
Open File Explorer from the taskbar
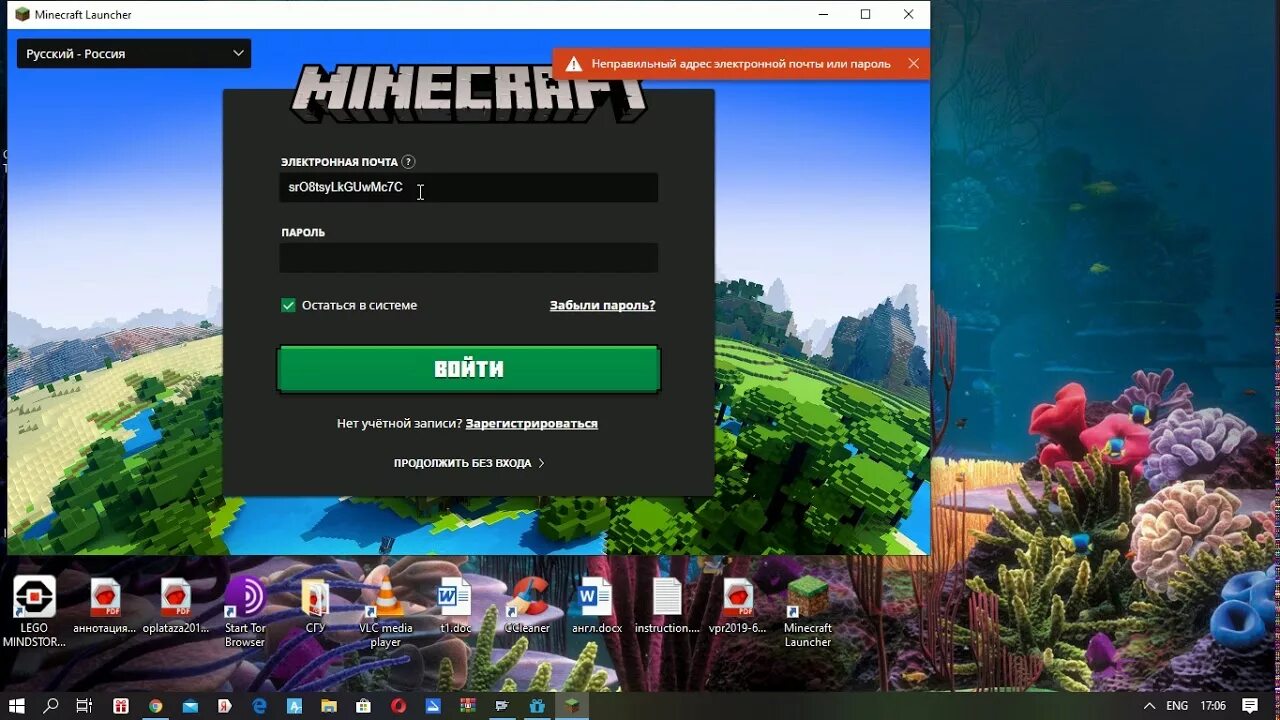tap(329, 705)
